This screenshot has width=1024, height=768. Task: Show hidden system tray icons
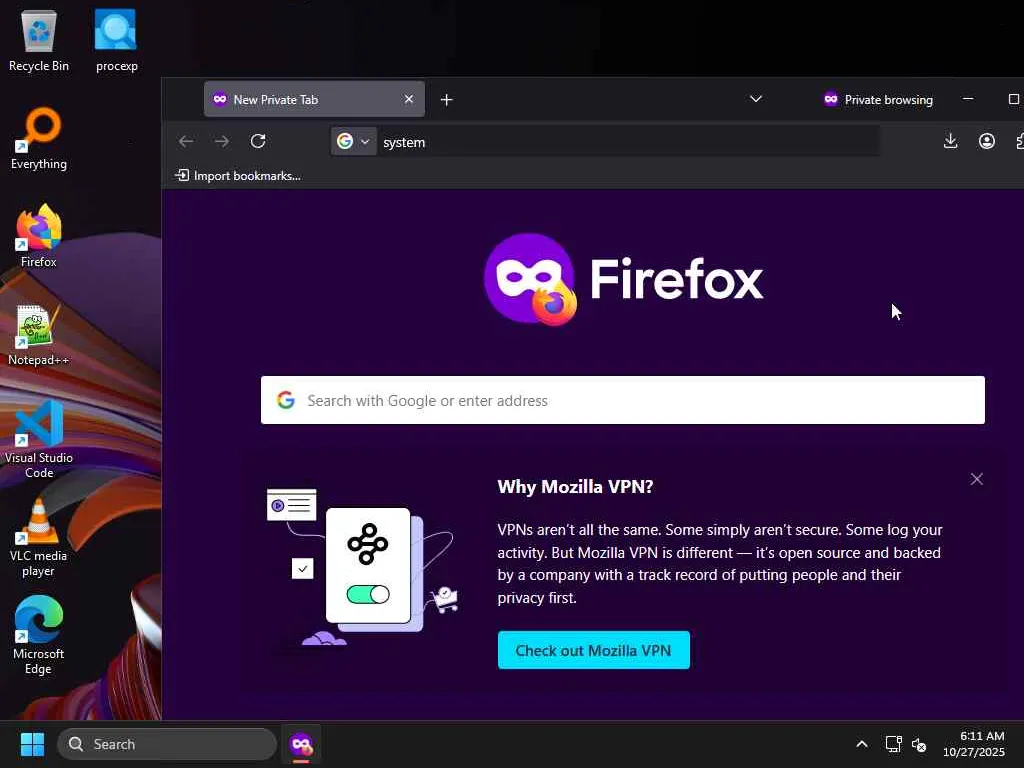(x=862, y=744)
